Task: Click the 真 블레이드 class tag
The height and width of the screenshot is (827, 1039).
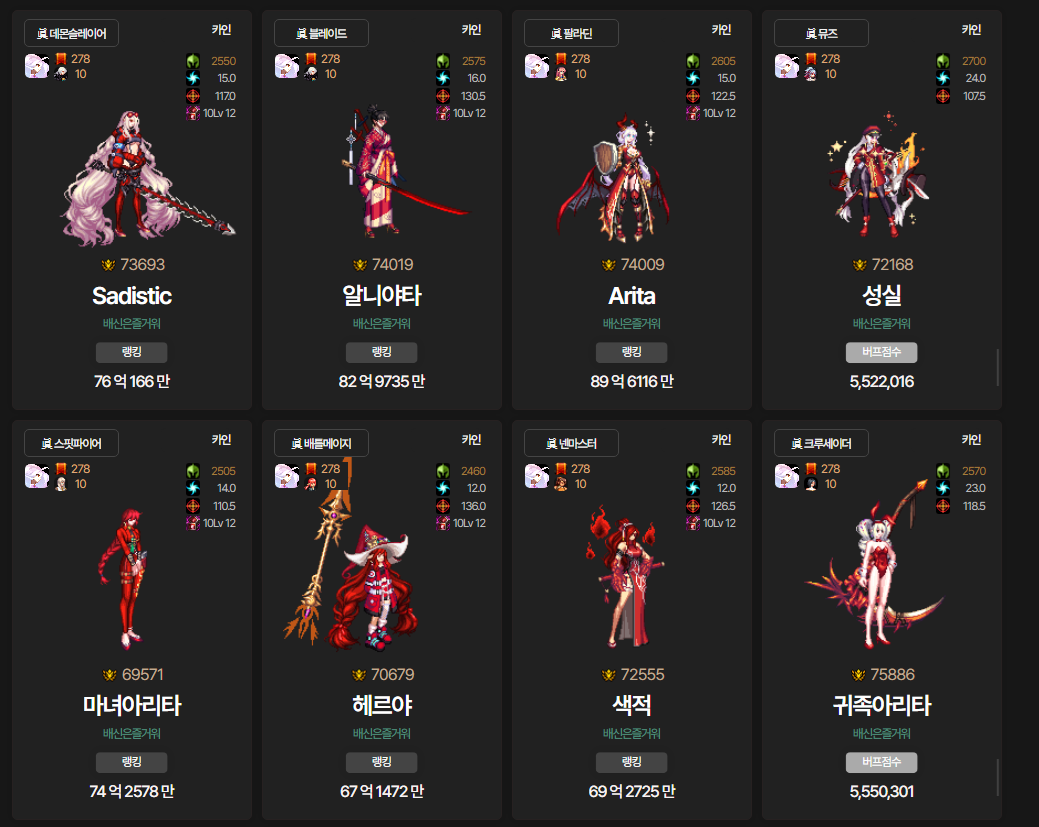Action: (321, 33)
